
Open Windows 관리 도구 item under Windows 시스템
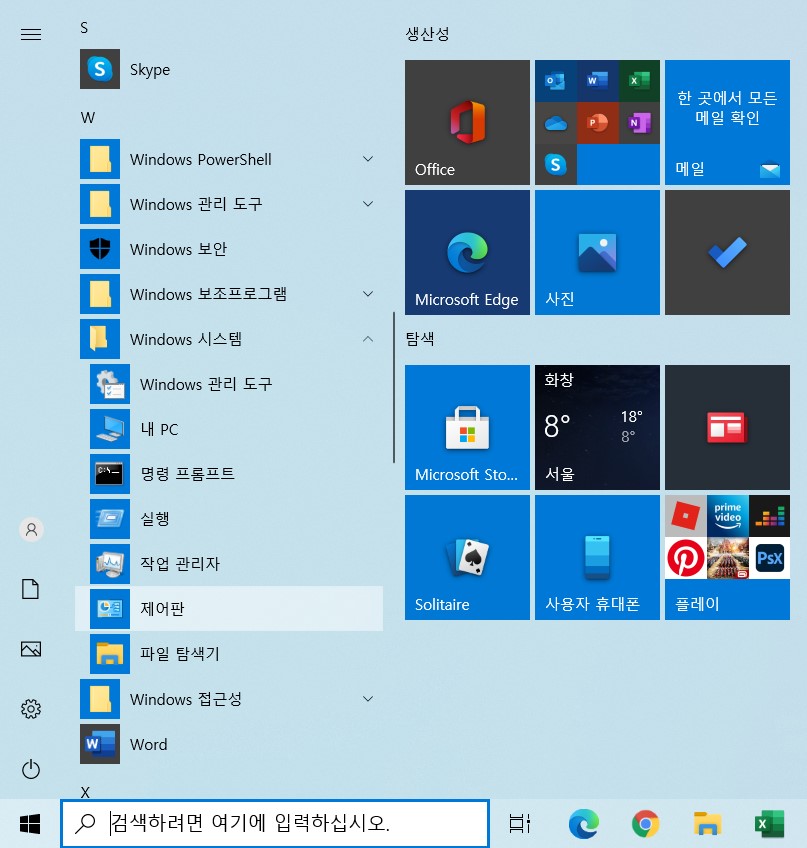[229, 385]
